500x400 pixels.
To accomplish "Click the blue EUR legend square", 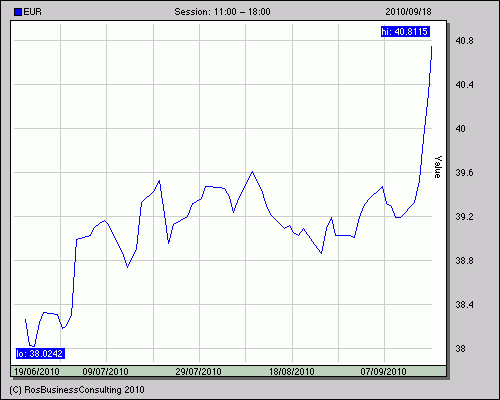I will tap(18, 12).
